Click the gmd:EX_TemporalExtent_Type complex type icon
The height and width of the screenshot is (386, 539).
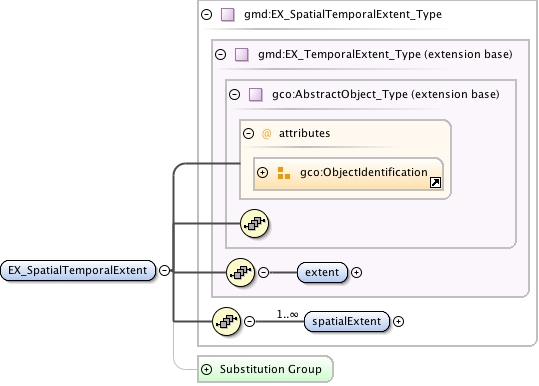tap(242, 55)
